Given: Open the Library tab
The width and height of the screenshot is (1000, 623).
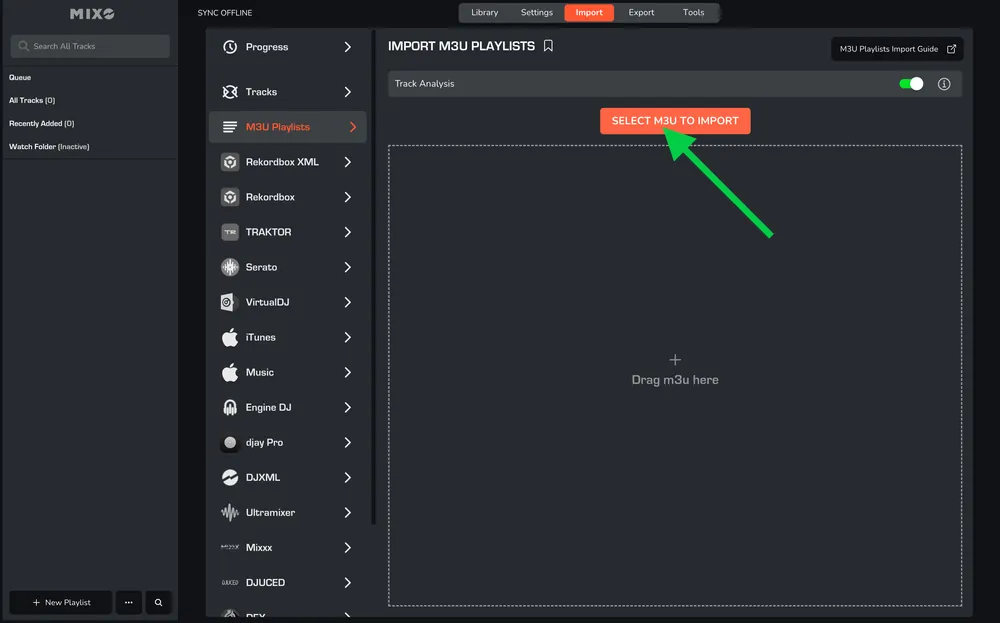Looking at the screenshot, I should pos(485,13).
